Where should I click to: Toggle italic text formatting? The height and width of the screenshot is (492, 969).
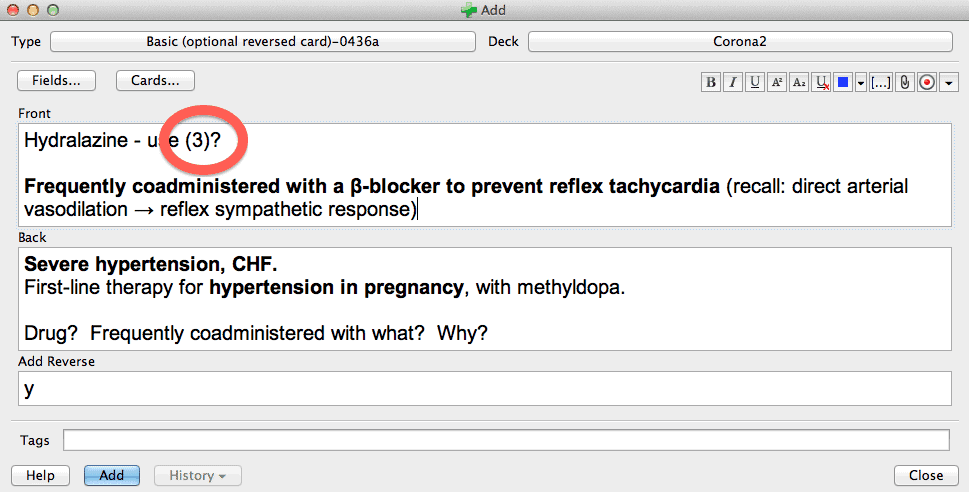click(x=733, y=82)
